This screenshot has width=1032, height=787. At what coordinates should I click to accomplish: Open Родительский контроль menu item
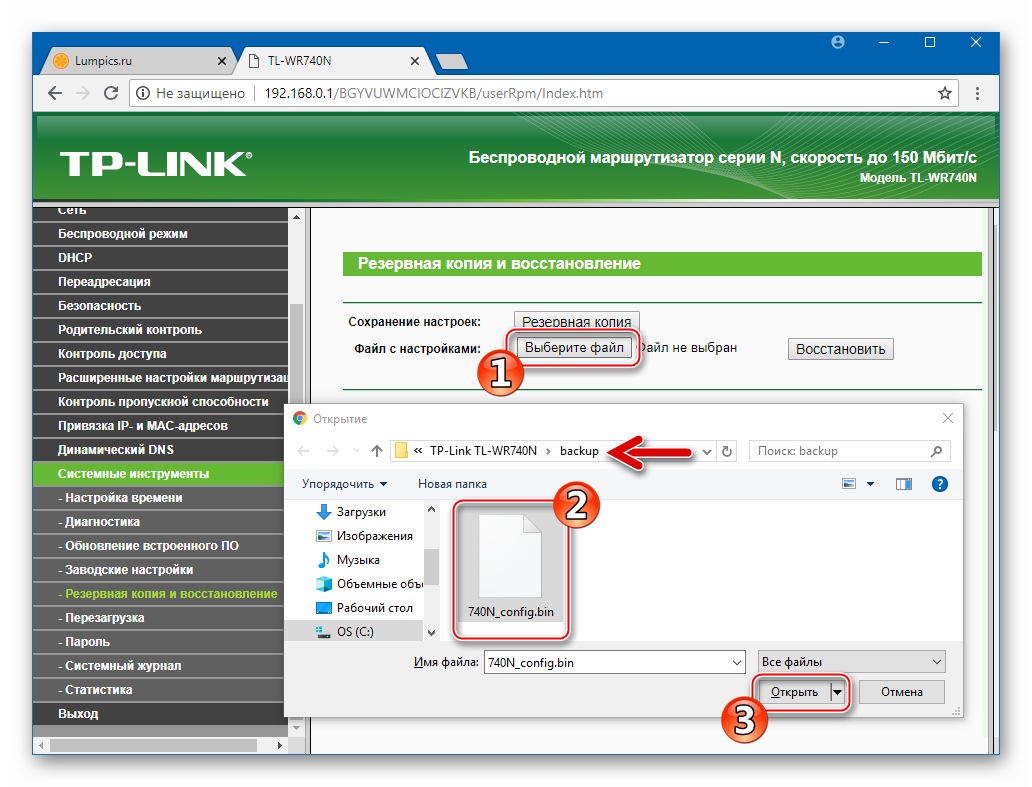161,330
